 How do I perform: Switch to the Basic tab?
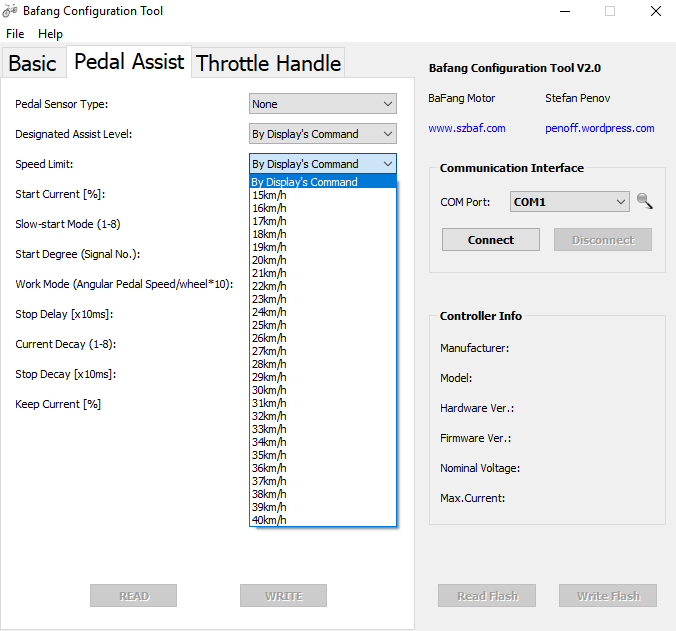pyautogui.click(x=33, y=63)
